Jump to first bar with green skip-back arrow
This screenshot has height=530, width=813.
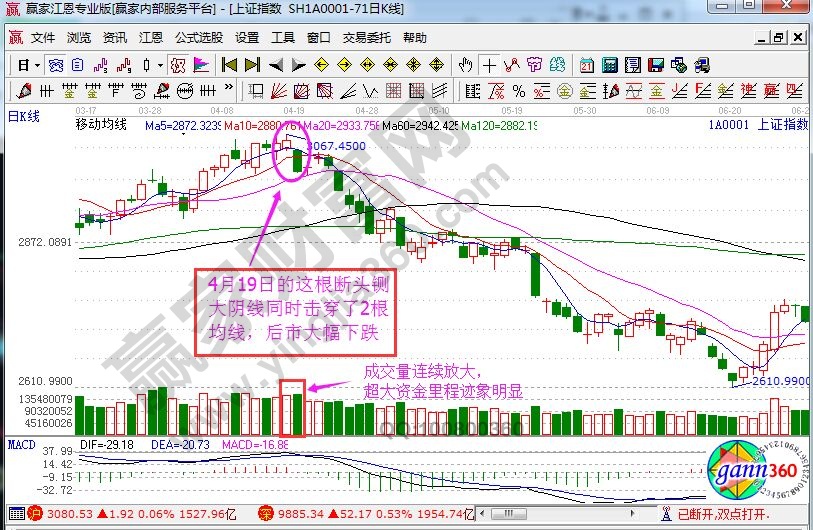[229, 65]
